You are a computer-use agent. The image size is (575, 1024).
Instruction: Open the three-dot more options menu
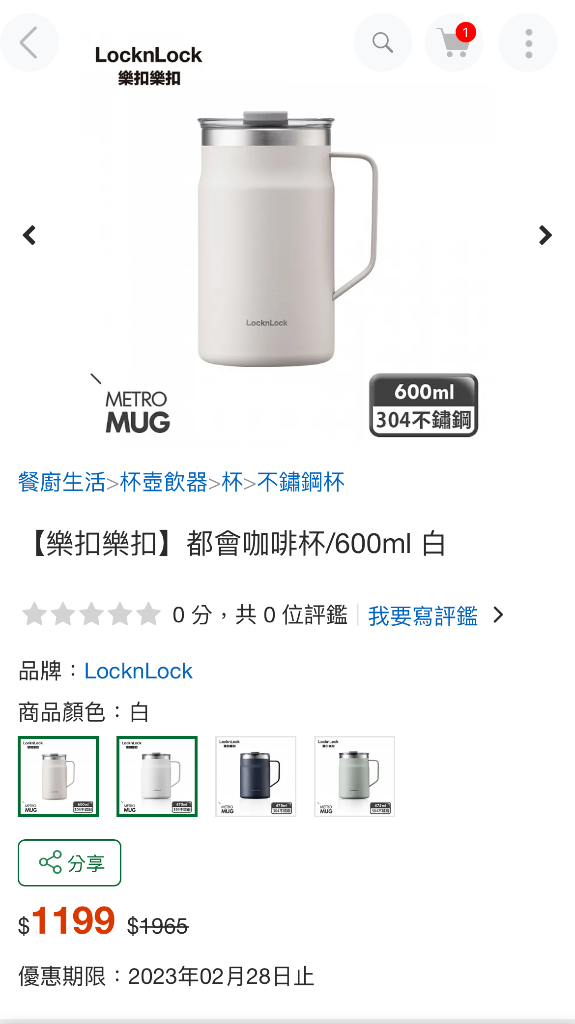528,43
